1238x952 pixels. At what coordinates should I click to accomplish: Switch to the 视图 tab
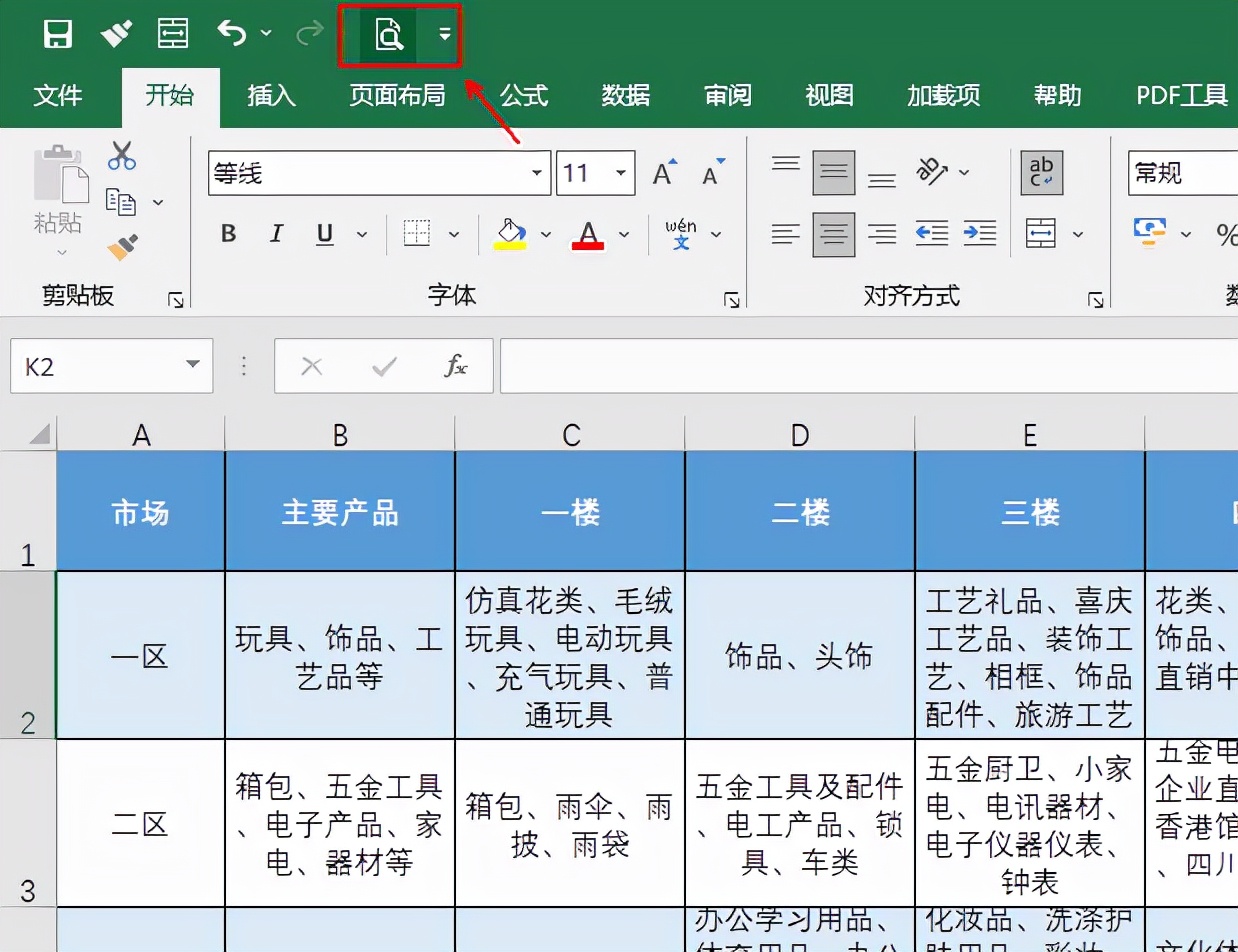(829, 96)
